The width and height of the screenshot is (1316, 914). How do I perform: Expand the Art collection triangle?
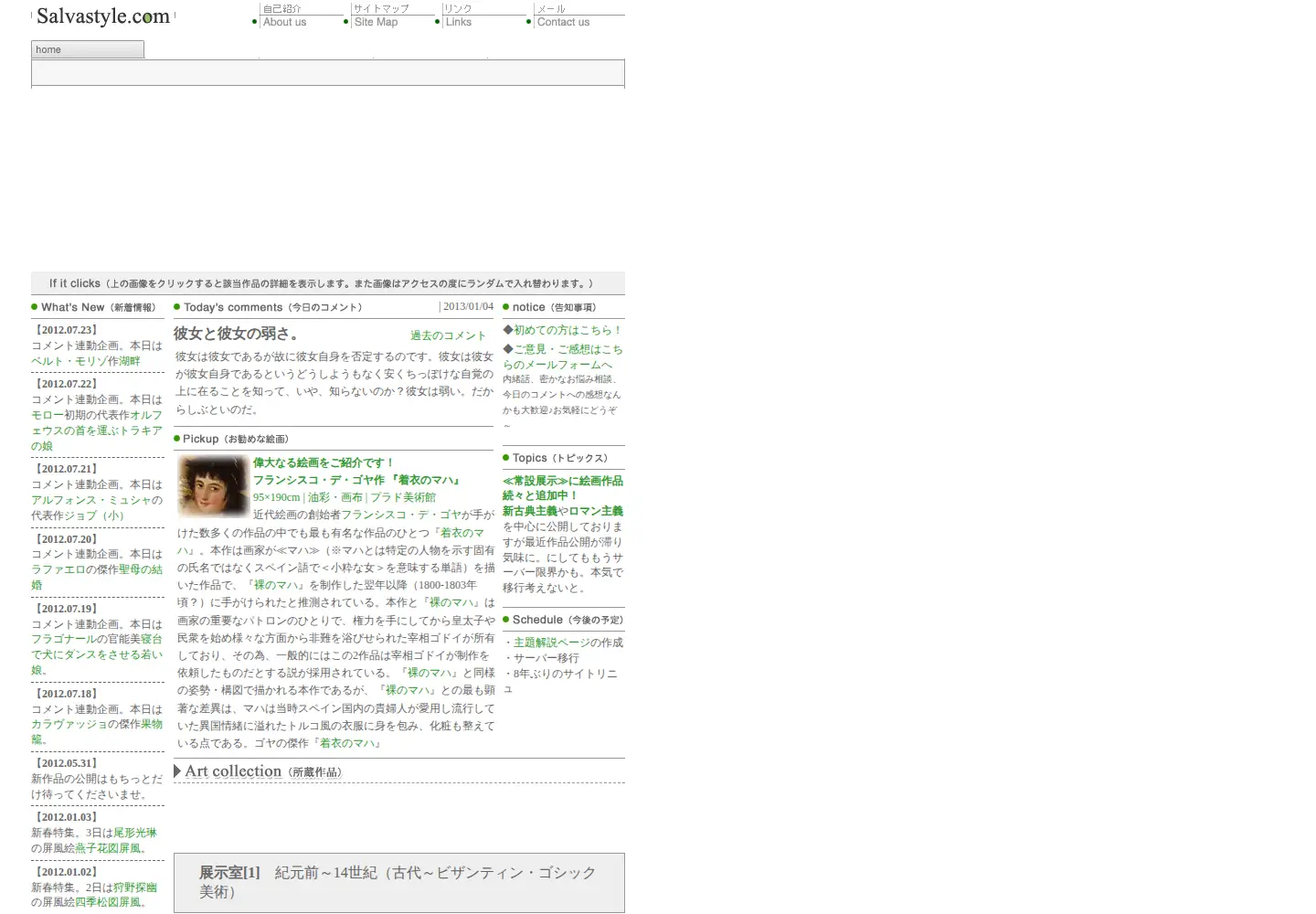coord(177,771)
